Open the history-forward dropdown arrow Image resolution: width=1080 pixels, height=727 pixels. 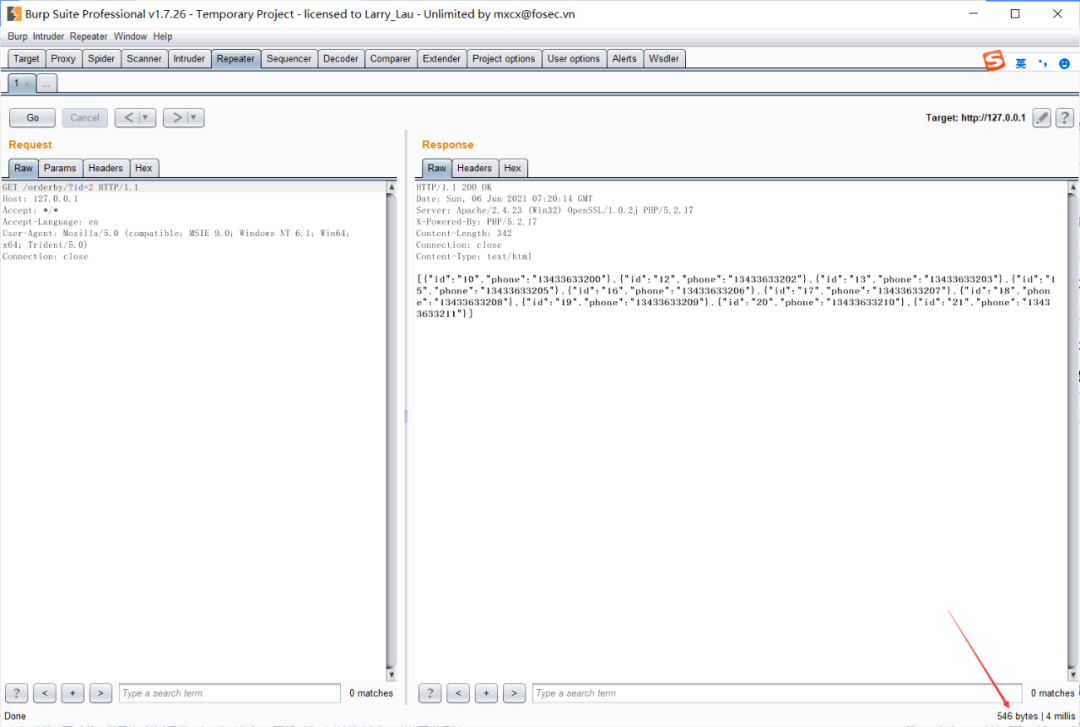pos(194,118)
